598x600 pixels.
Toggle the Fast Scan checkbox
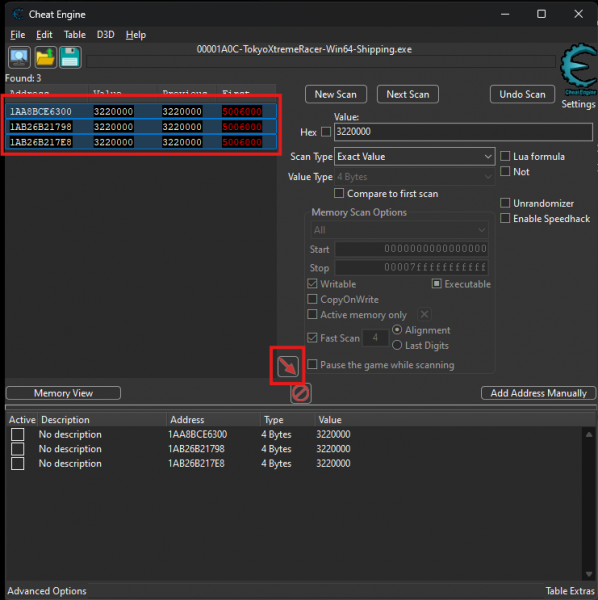tap(312, 338)
